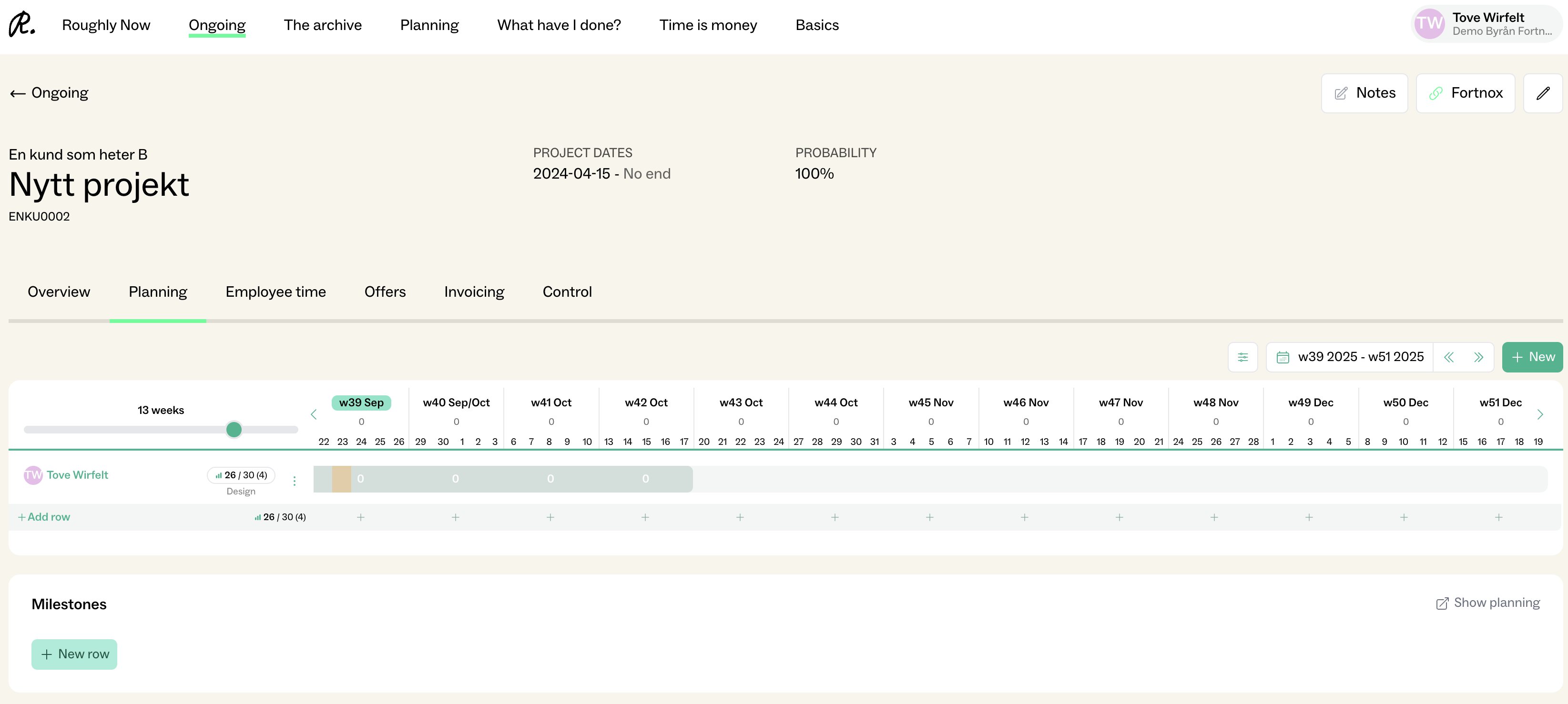This screenshot has width=1568, height=704.
Task: Open the filter settings sliders icon
Action: click(x=1242, y=357)
